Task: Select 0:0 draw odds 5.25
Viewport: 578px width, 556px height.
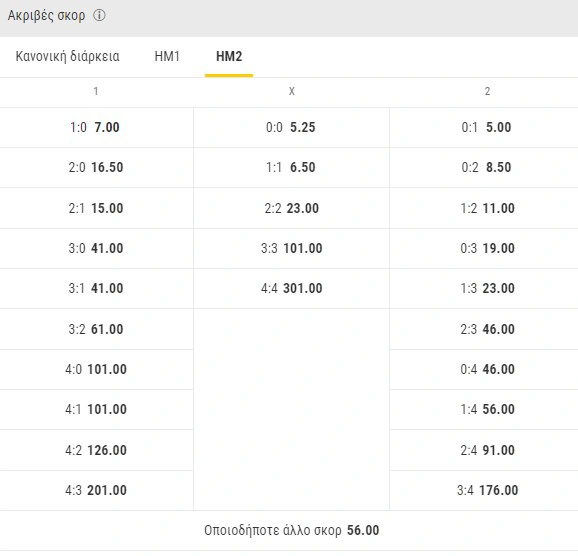Action: click(x=291, y=128)
